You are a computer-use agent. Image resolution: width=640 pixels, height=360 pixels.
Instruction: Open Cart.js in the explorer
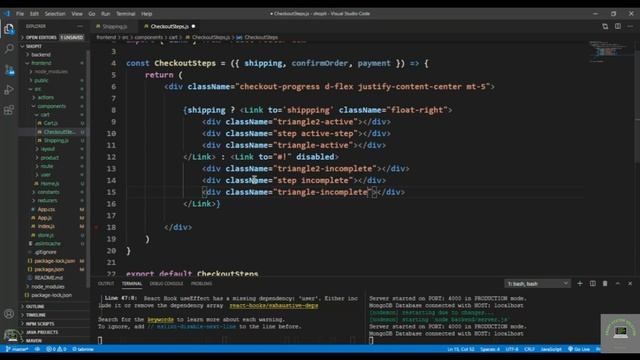tap(51, 123)
